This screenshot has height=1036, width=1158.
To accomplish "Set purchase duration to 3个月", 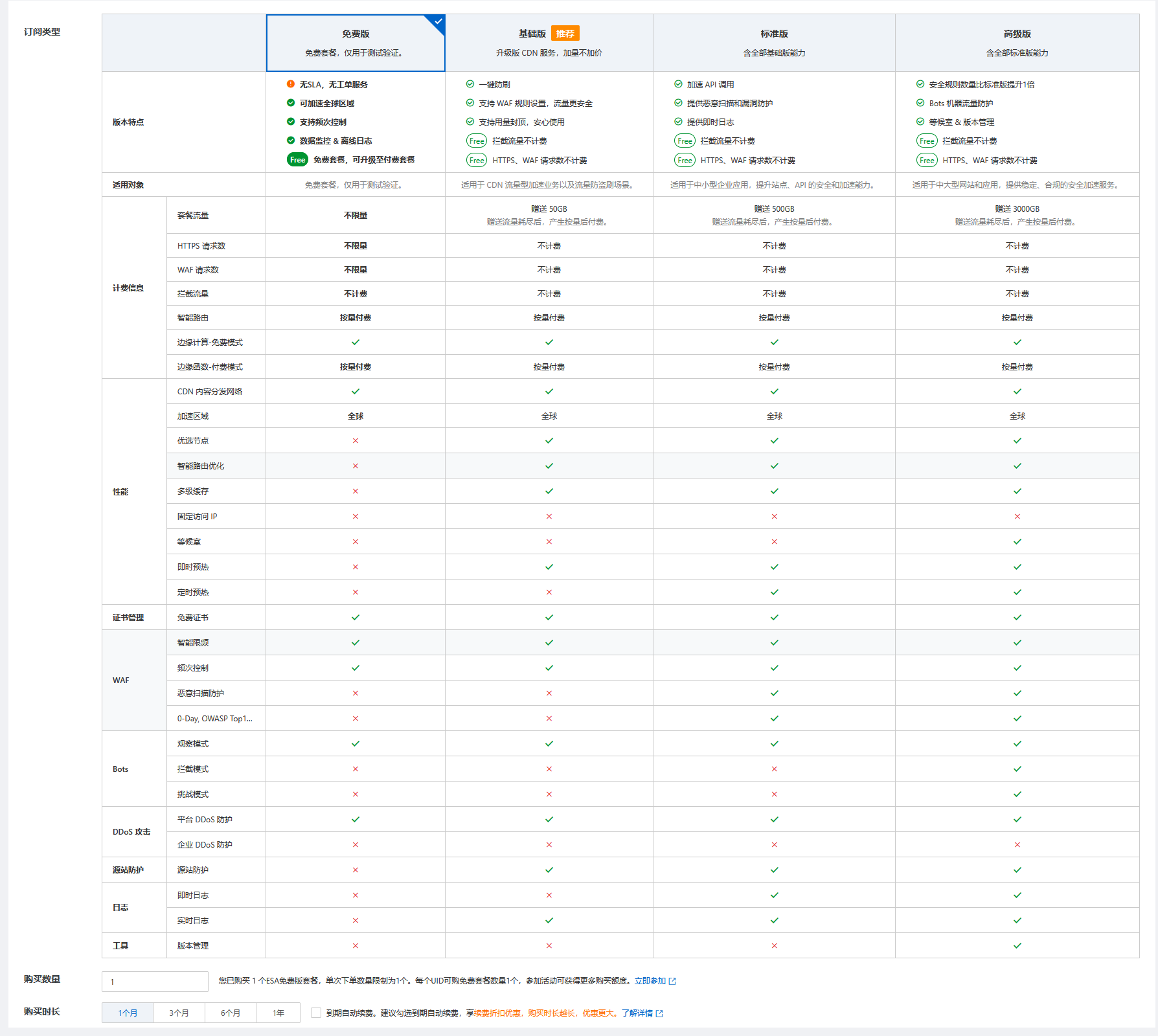I will pyautogui.click(x=179, y=1013).
